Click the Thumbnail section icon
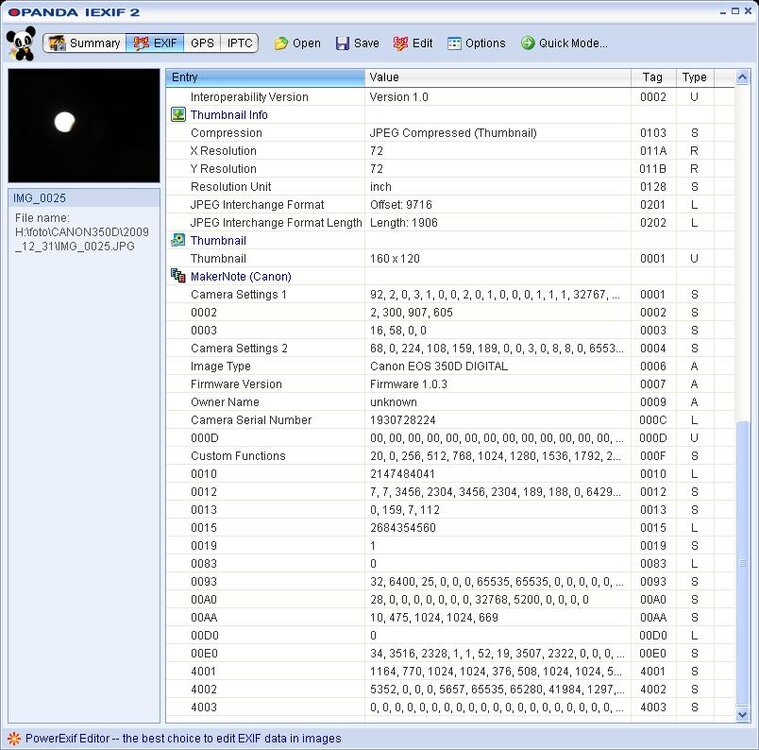The width and height of the screenshot is (759, 750). (178, 241)
